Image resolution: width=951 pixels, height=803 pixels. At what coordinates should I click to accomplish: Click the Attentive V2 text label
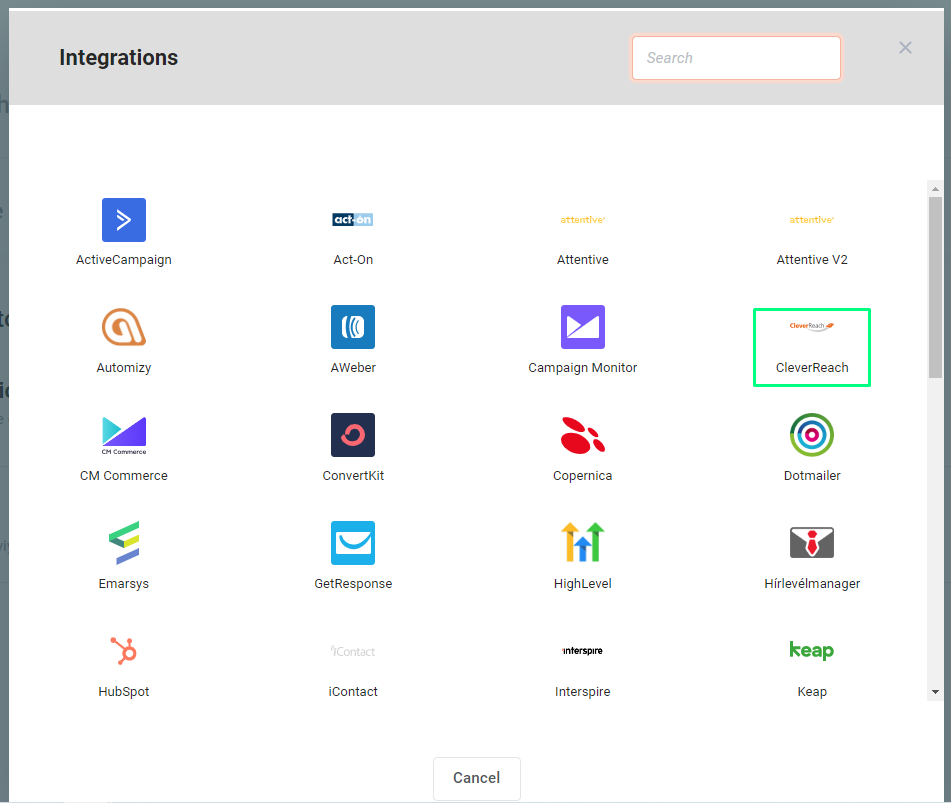point(812,260)
